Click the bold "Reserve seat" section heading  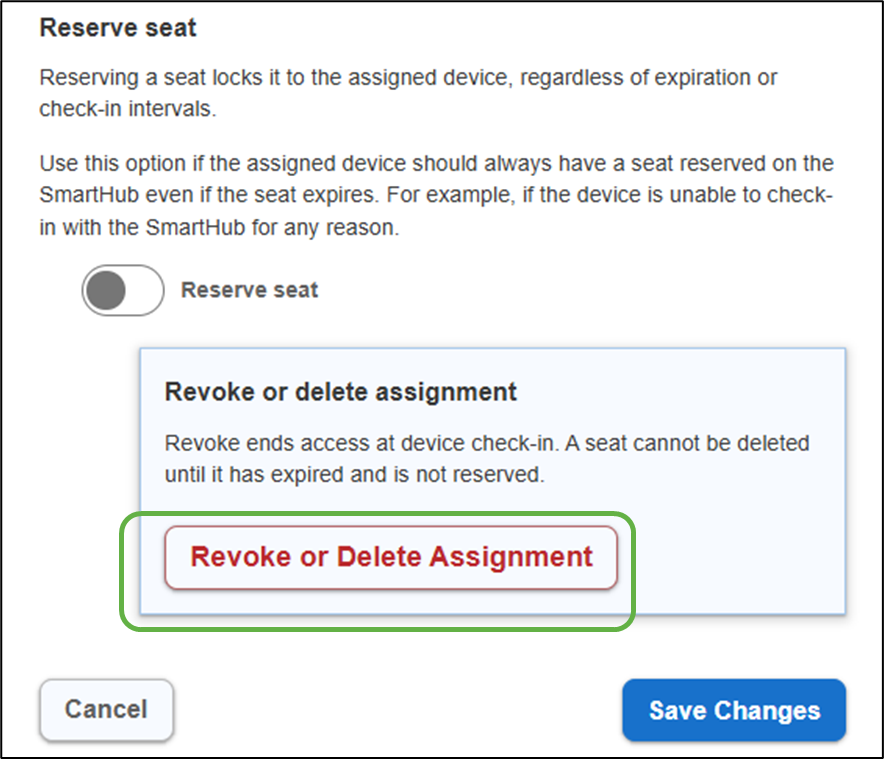pos(118,27)
